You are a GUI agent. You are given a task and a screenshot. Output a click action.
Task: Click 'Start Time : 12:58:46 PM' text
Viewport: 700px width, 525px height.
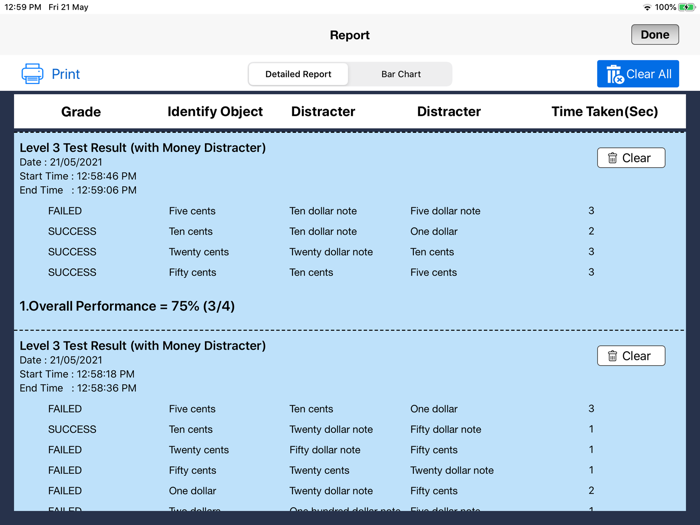[78, 176]
